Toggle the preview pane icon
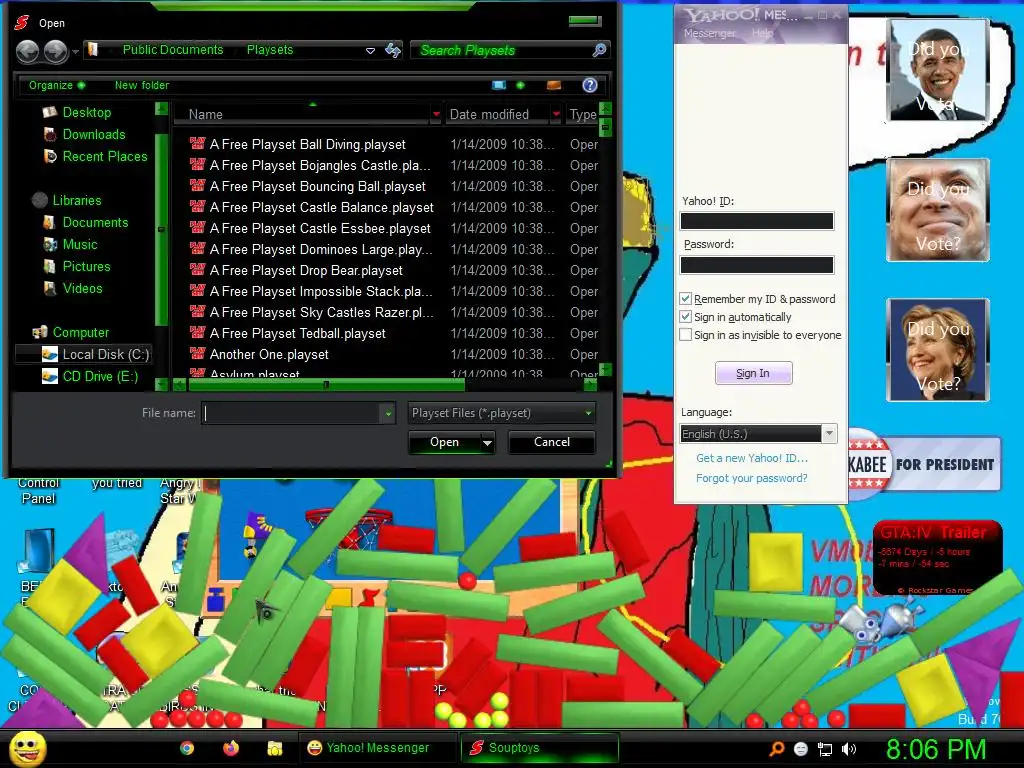Screen dimensions: 1024x768 pos(553,85)
